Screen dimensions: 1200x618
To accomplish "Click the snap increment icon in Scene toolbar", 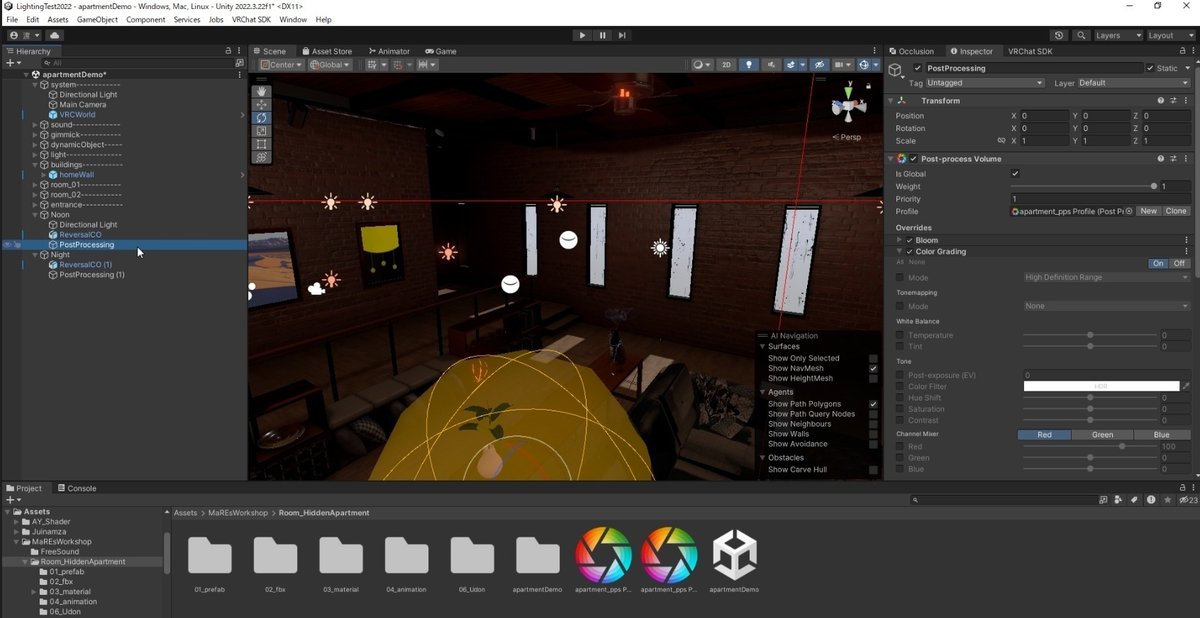I will [x=400, y=65].
